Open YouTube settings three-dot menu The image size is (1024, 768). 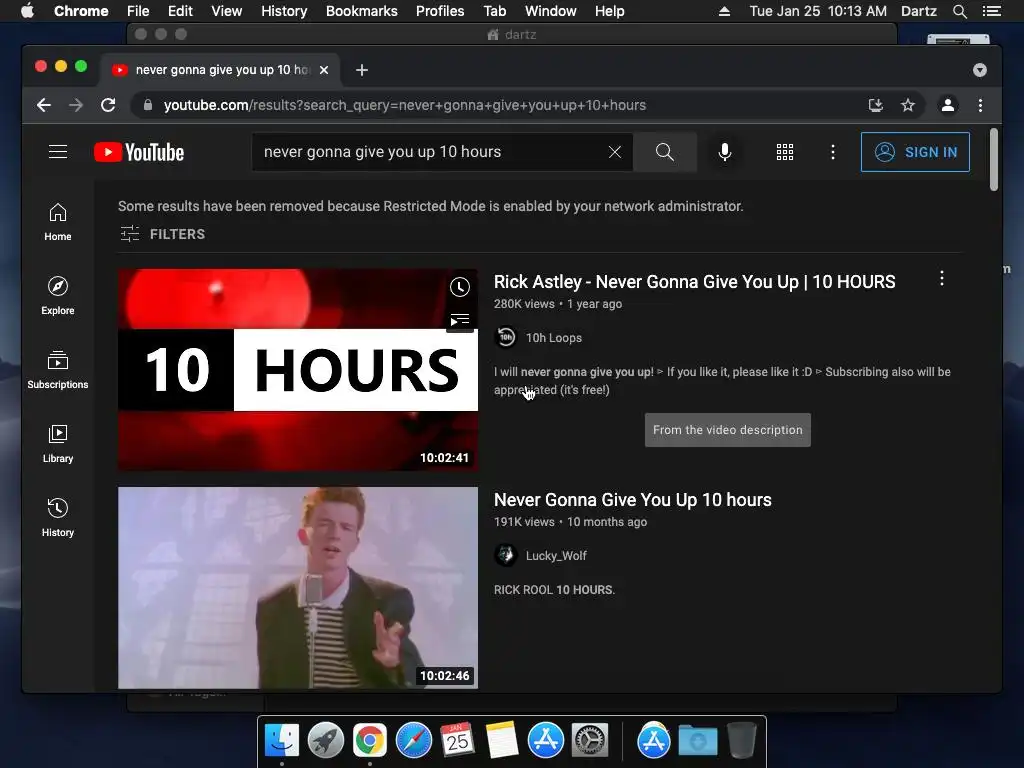pyautogui.click(x=833, y=152)
